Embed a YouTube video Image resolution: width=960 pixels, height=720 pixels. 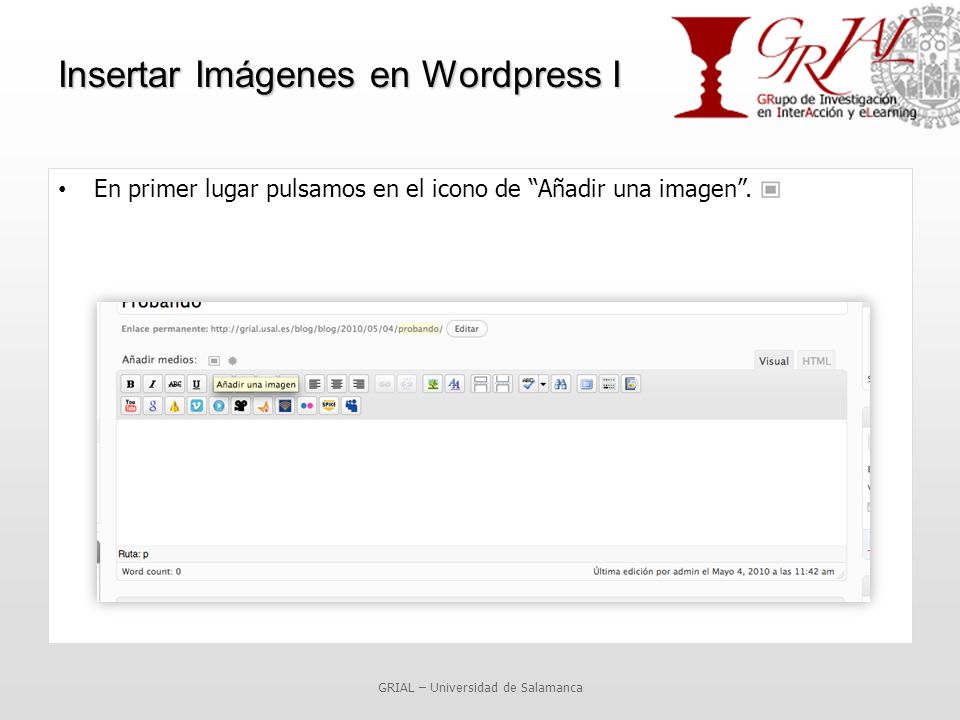pyautogui.click(x=130, y=405)
